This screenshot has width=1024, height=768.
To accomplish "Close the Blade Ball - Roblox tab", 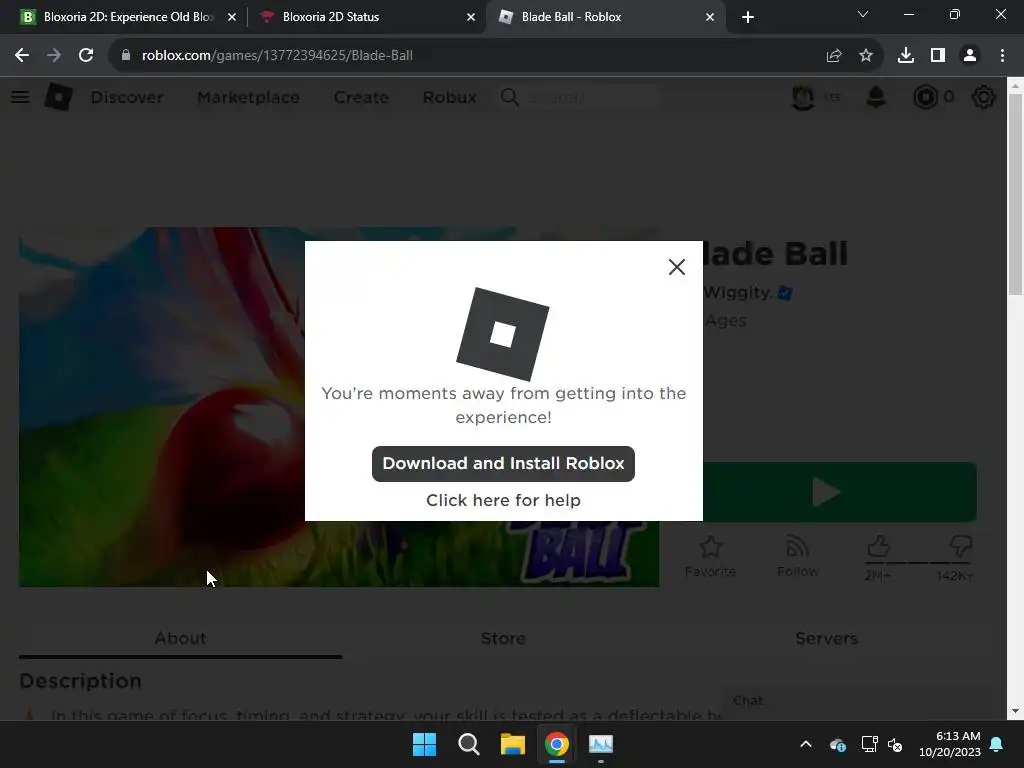I will pos(710,17).
